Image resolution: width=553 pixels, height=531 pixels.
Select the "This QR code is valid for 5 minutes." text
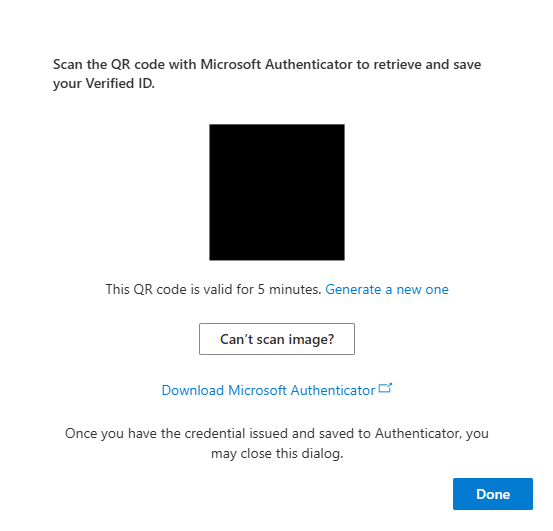pos(213,289)
